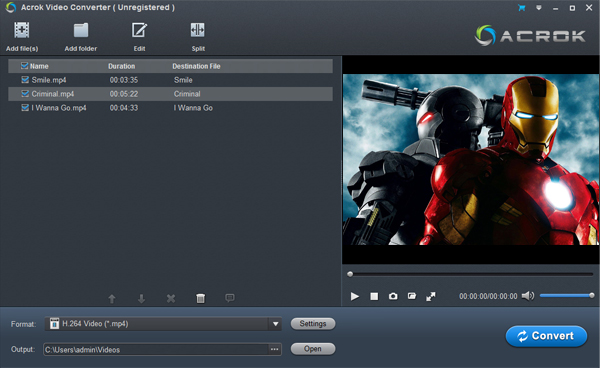Stop the preview playback
The width and height of the screenshot is (600, 368).
(374, 296)
